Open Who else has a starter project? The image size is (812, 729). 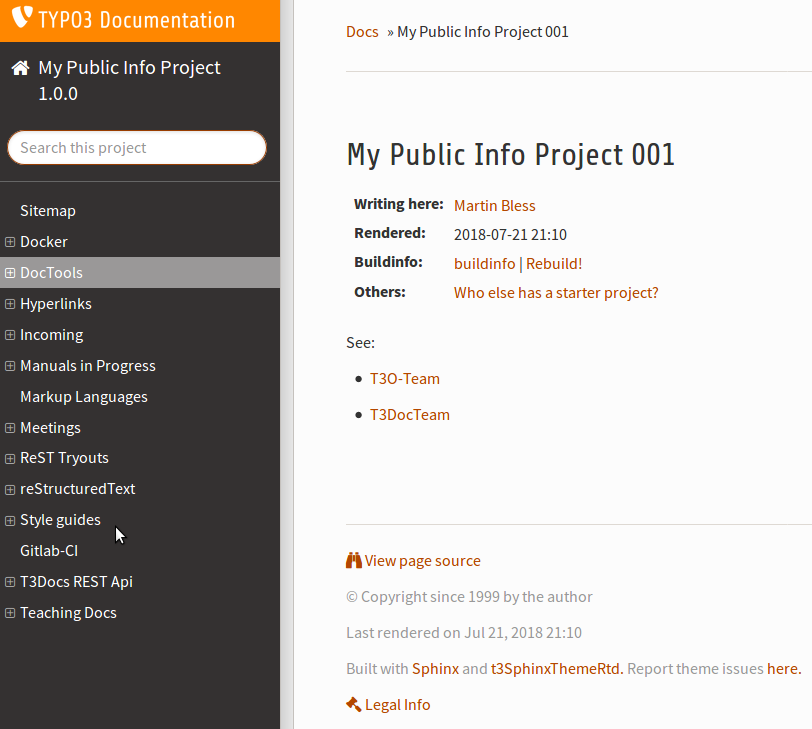(x=556, y=293)
